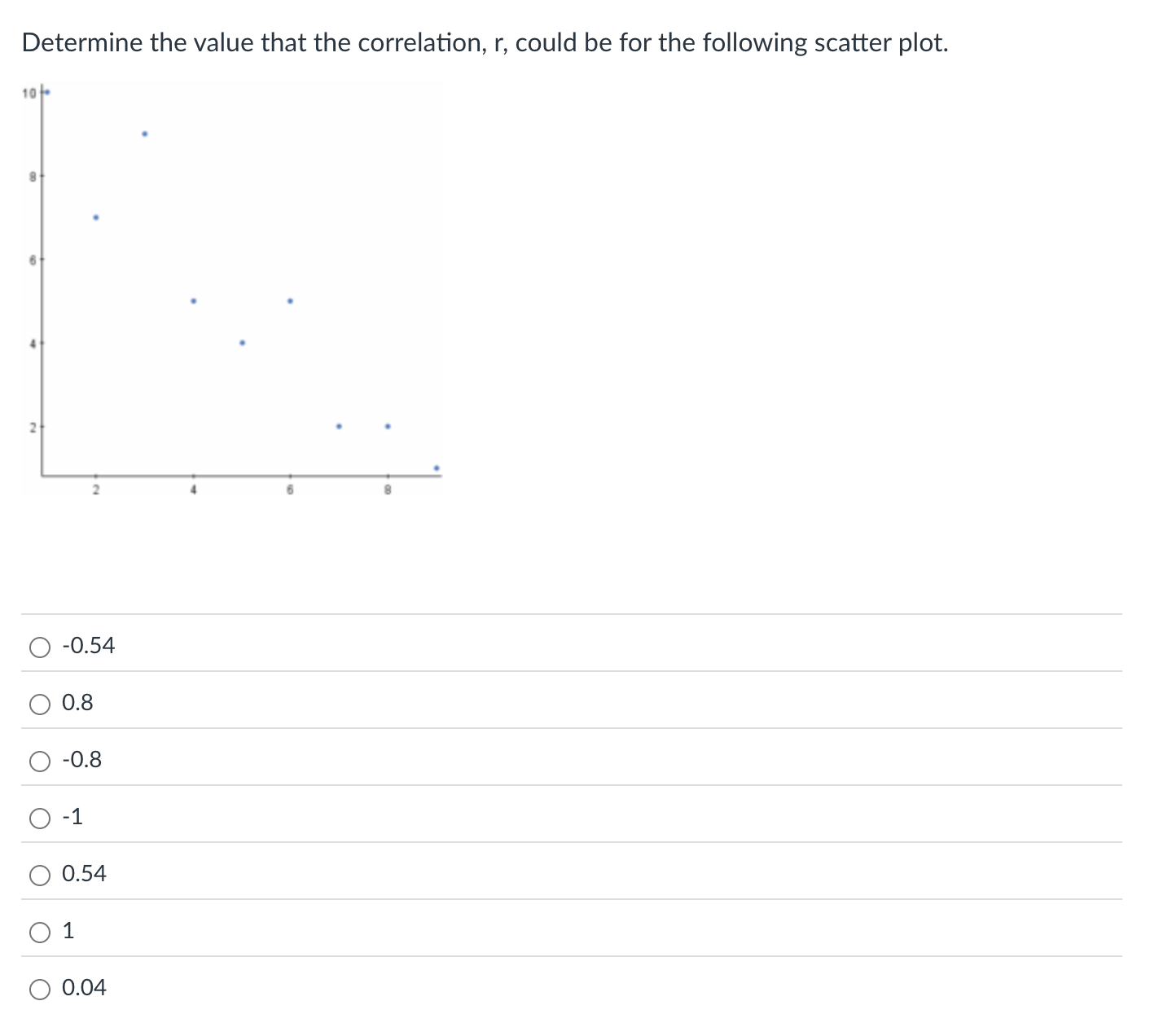This screenshot has height=1036, width=1150.
Task: Click the -1 answer label text
Action: [x=72, y=816]
